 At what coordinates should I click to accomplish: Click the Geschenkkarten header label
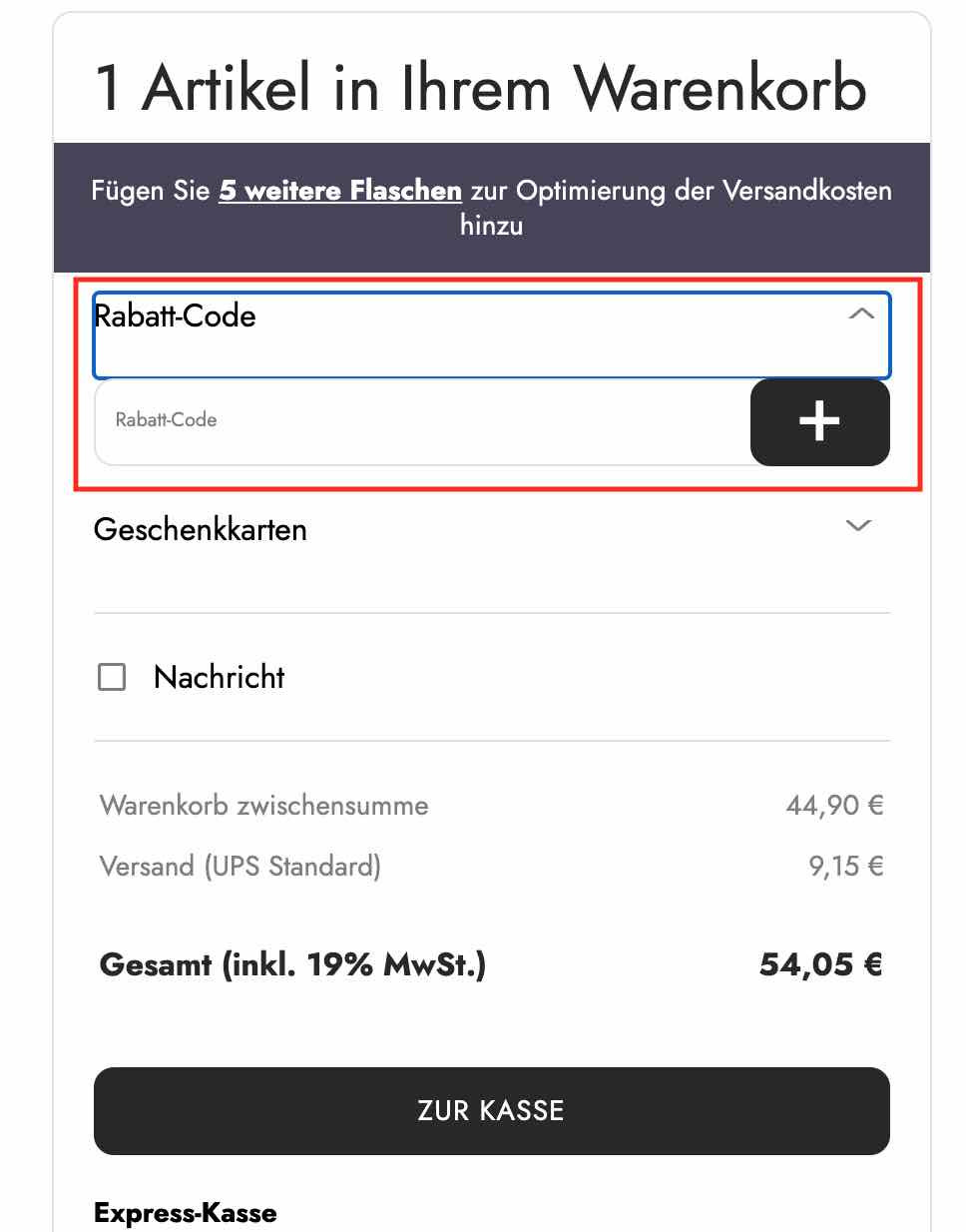click(x=200, y=529)
